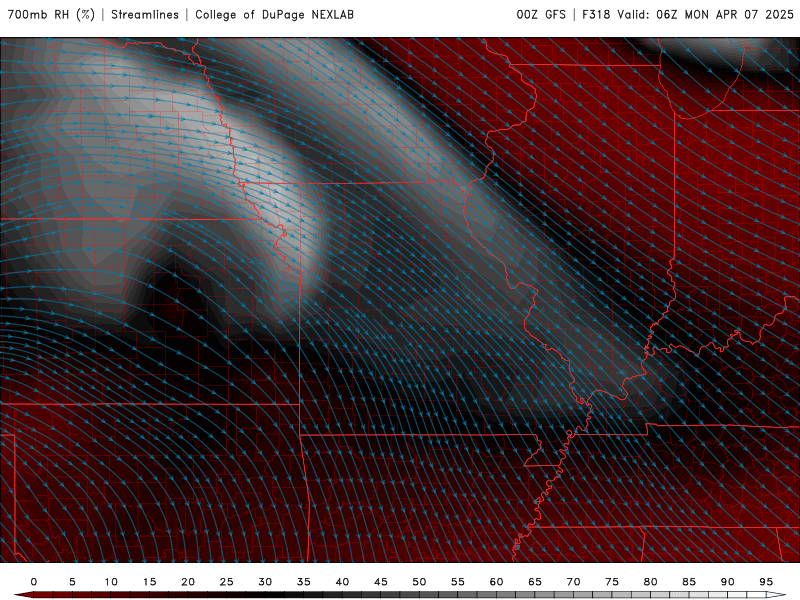The height and width of the screenshot is (600, 800).
Task: Click the colorbar label "90"
Action: point(727,582)
